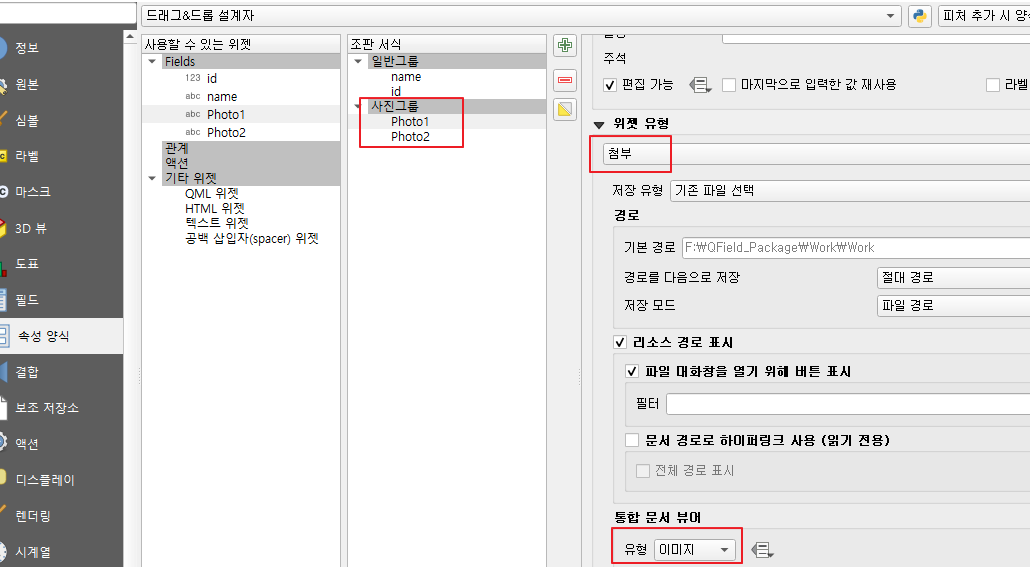Screen dimensions: 1030x567
Task: Select name under 일반그룹
Action: click(406, 77)
